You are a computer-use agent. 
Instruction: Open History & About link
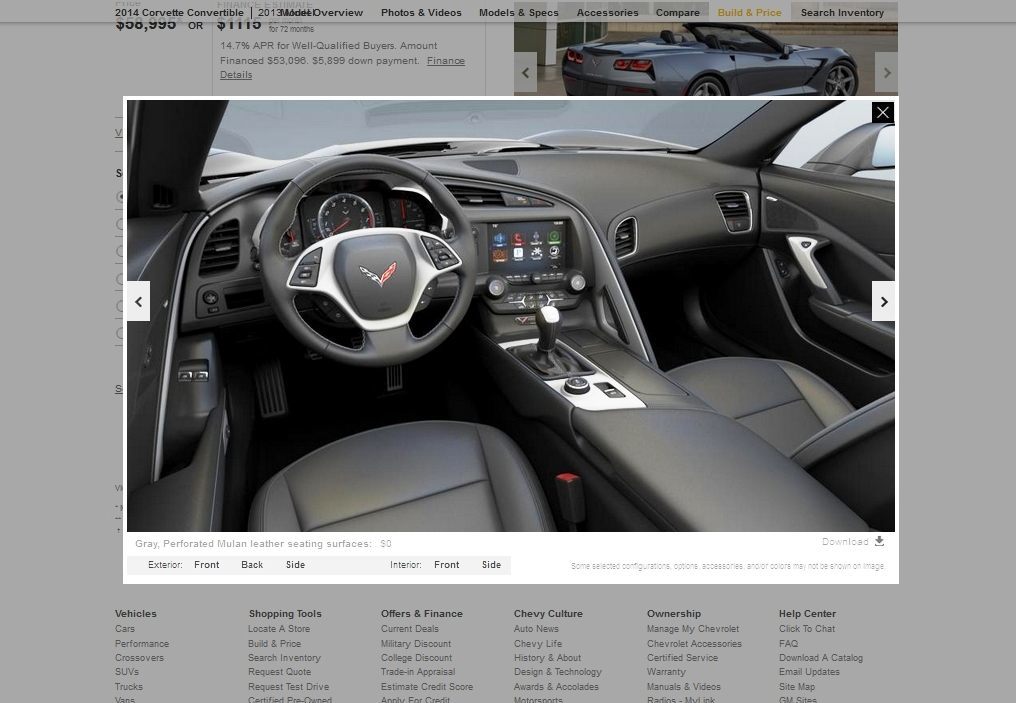pyautogui.click(x=548, y=658)
